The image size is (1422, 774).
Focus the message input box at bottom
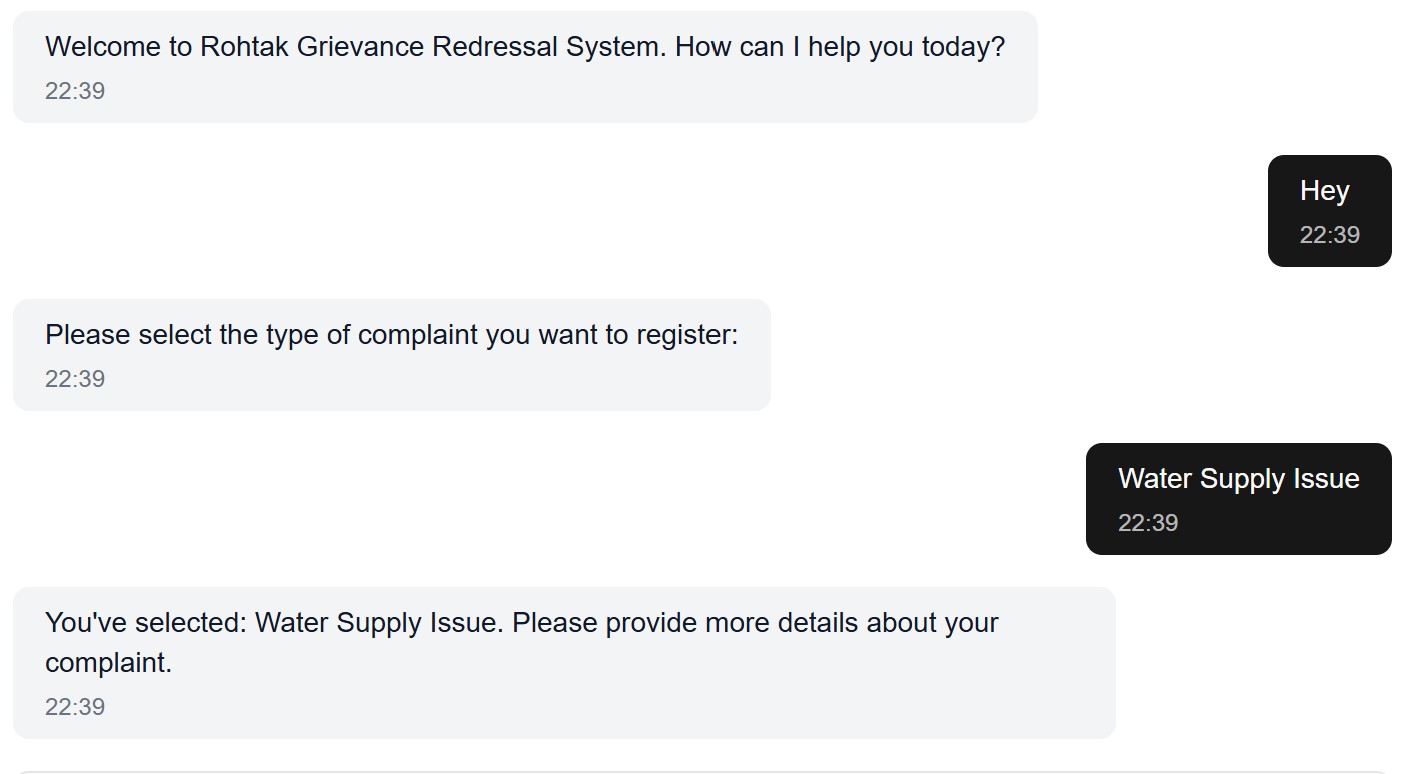[x=700, y=771]
